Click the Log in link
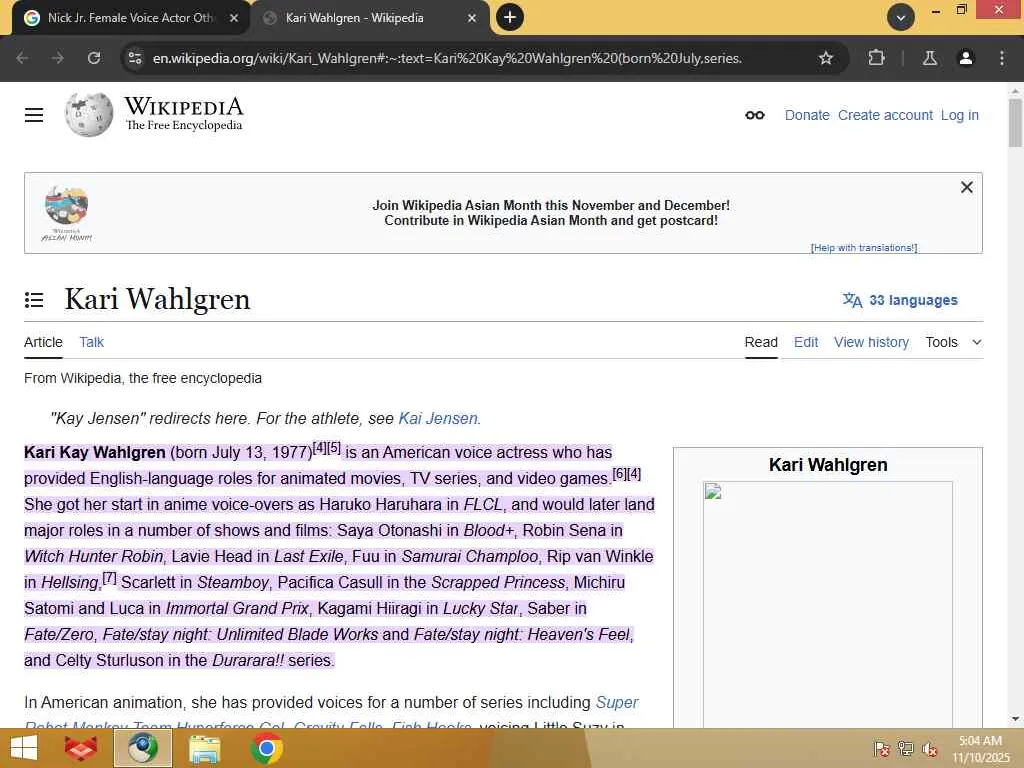This screenshot has width=1024, height=768. pos(959,115)
